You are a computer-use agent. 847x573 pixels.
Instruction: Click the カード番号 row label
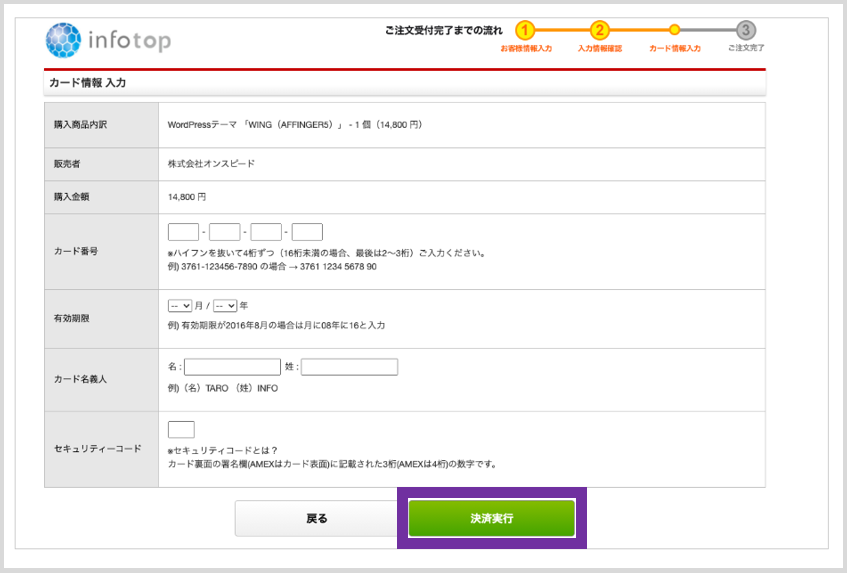pyautogui.click(x=76, y=251)
